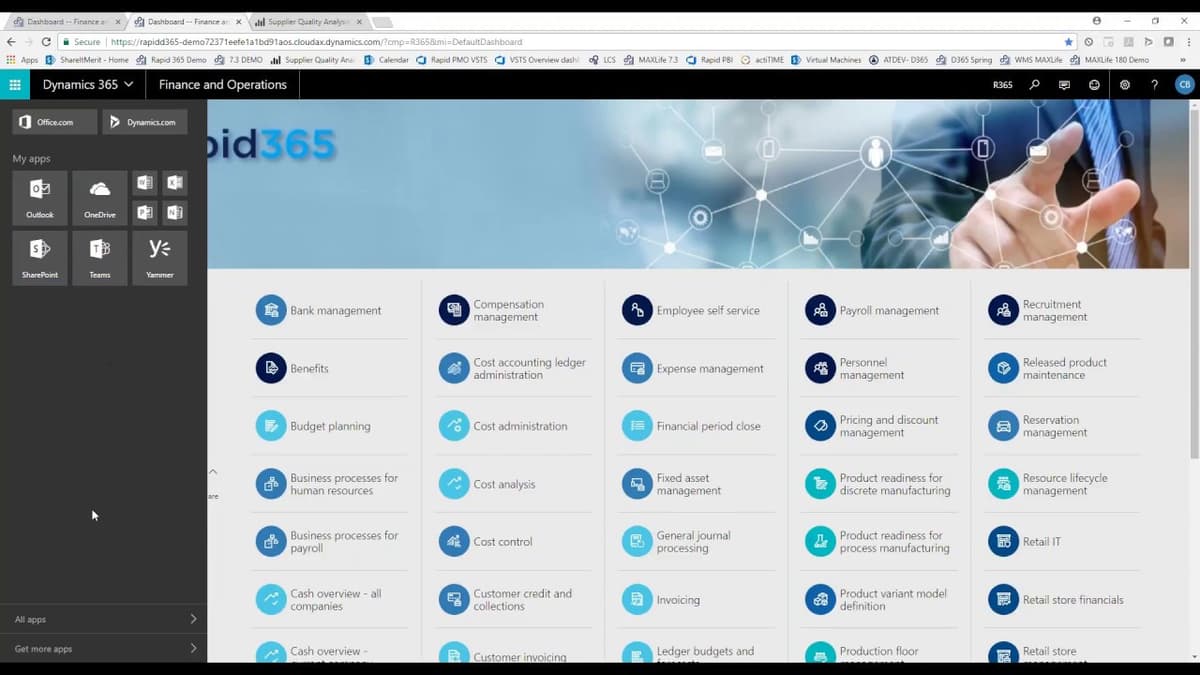Open the OneDrive app icon in My apps

click(x=99, y=197)
